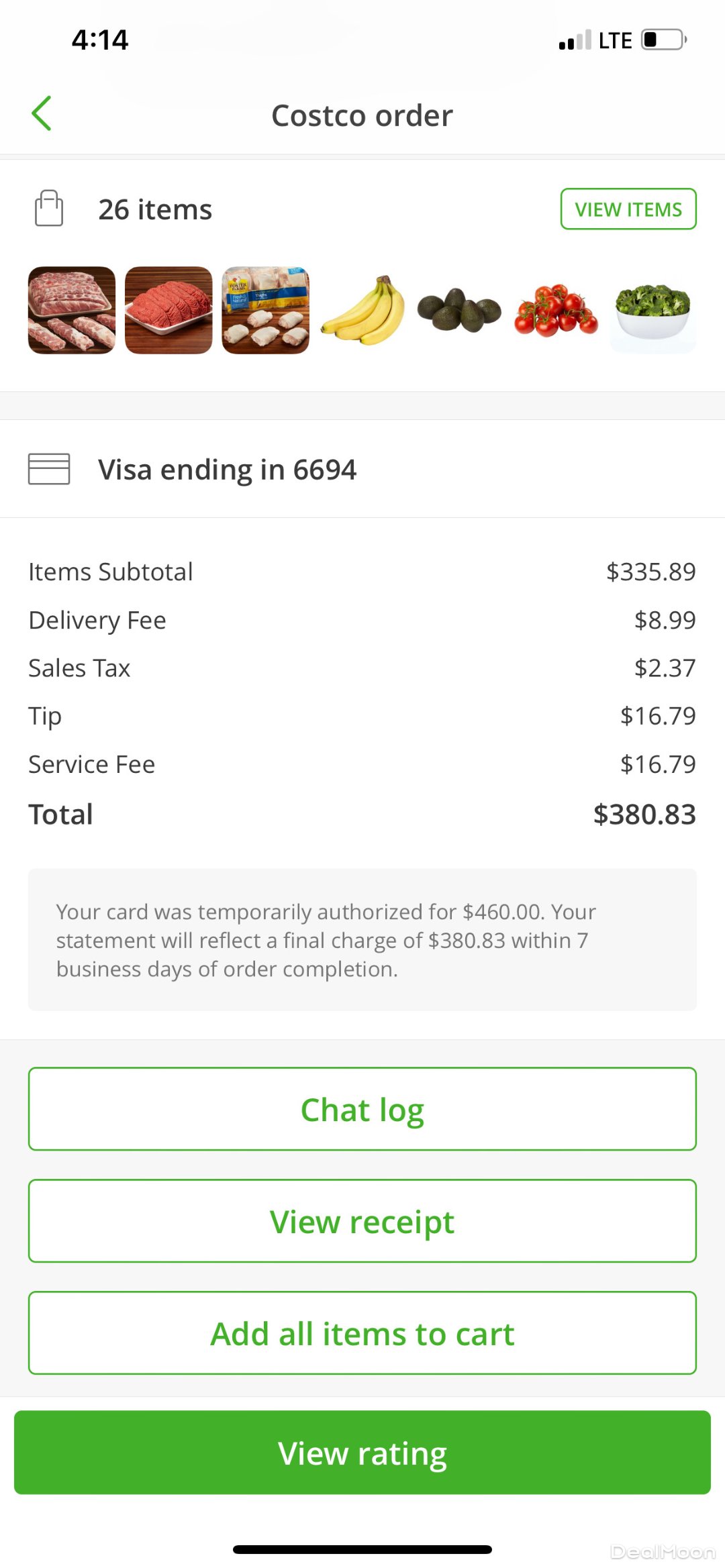Open the tomatoes item thumbnail
The width and height of the screenshot is (725, 1568).
click(x=556, y=311)
